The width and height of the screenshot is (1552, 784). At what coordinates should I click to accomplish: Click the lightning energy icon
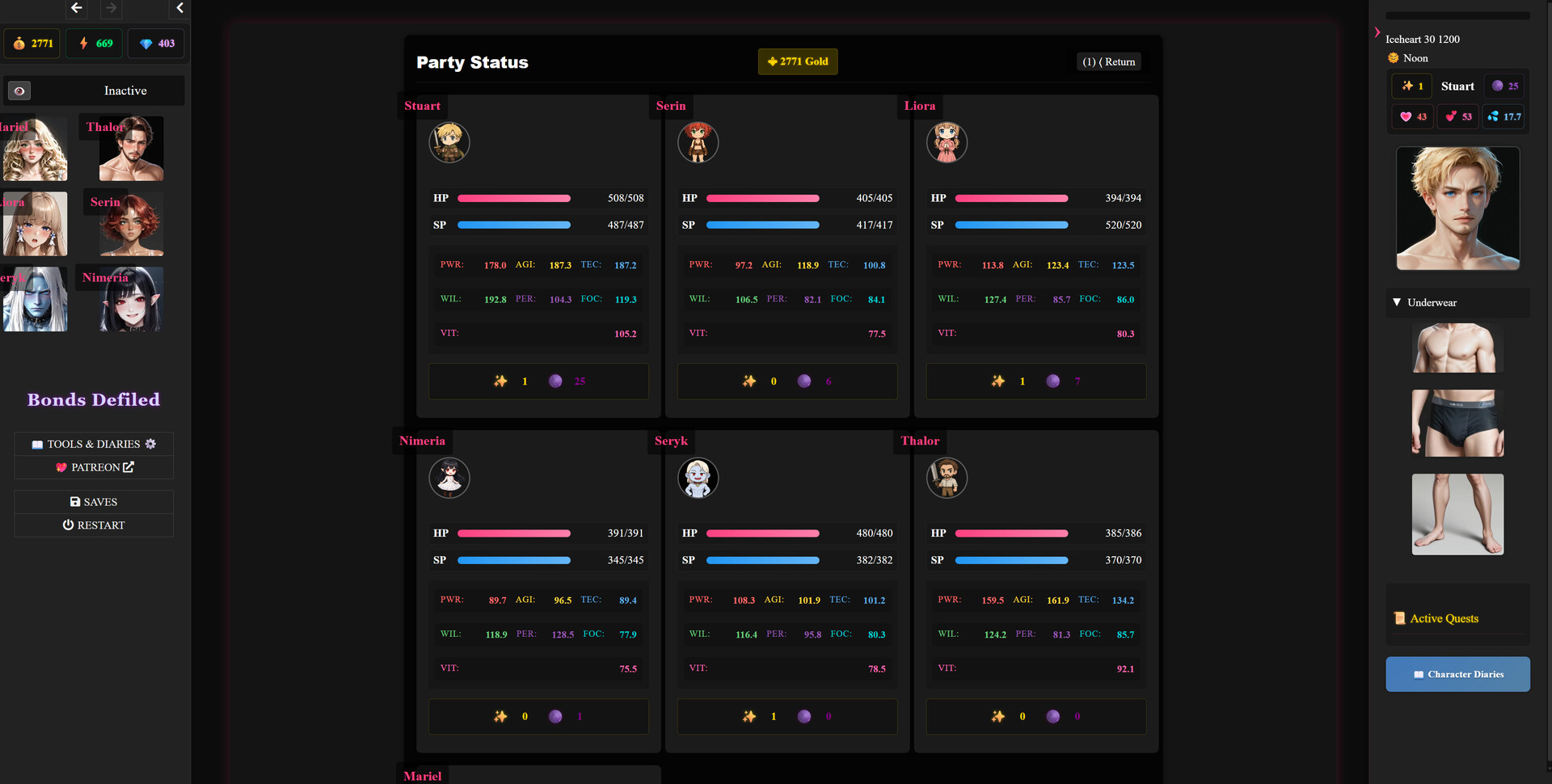click(83, 44)
